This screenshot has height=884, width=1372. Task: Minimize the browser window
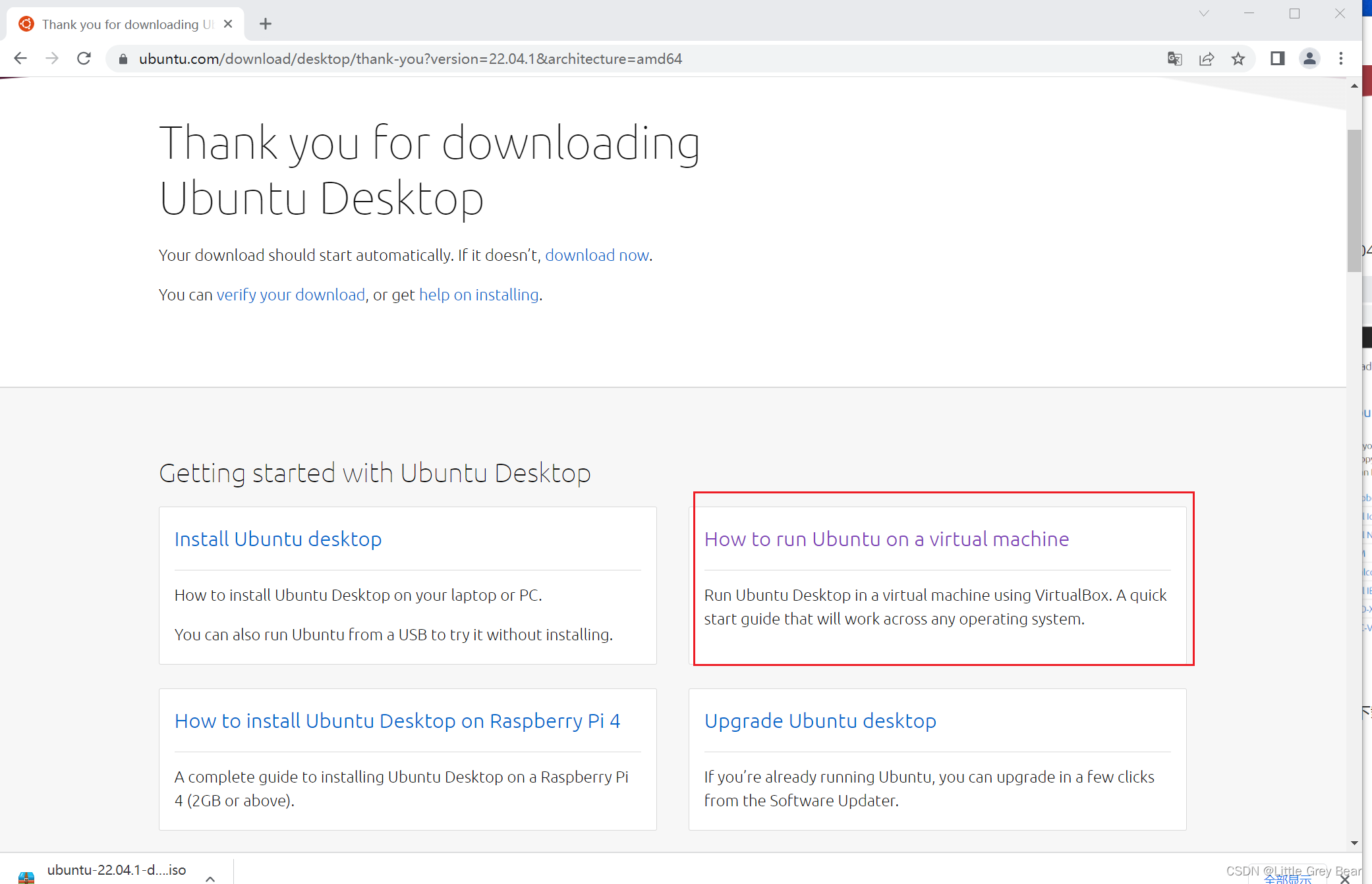[1249, 13]
